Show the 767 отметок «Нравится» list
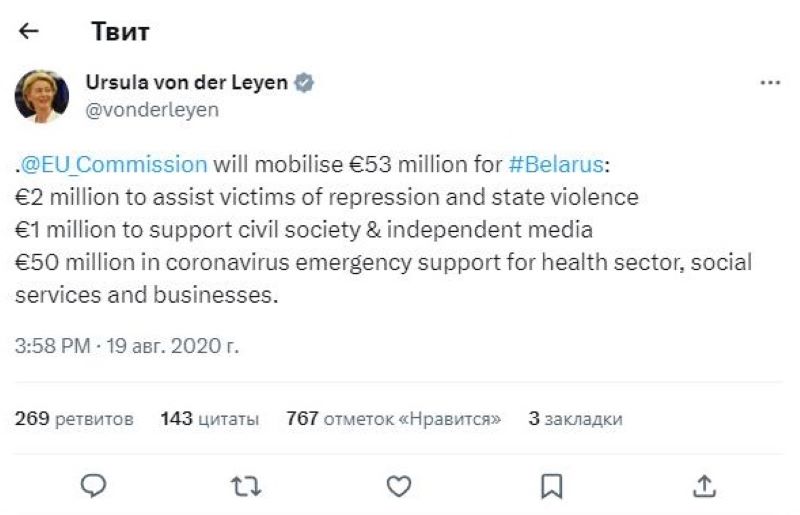This screenshot has height=515, width=800. point(393,419)
